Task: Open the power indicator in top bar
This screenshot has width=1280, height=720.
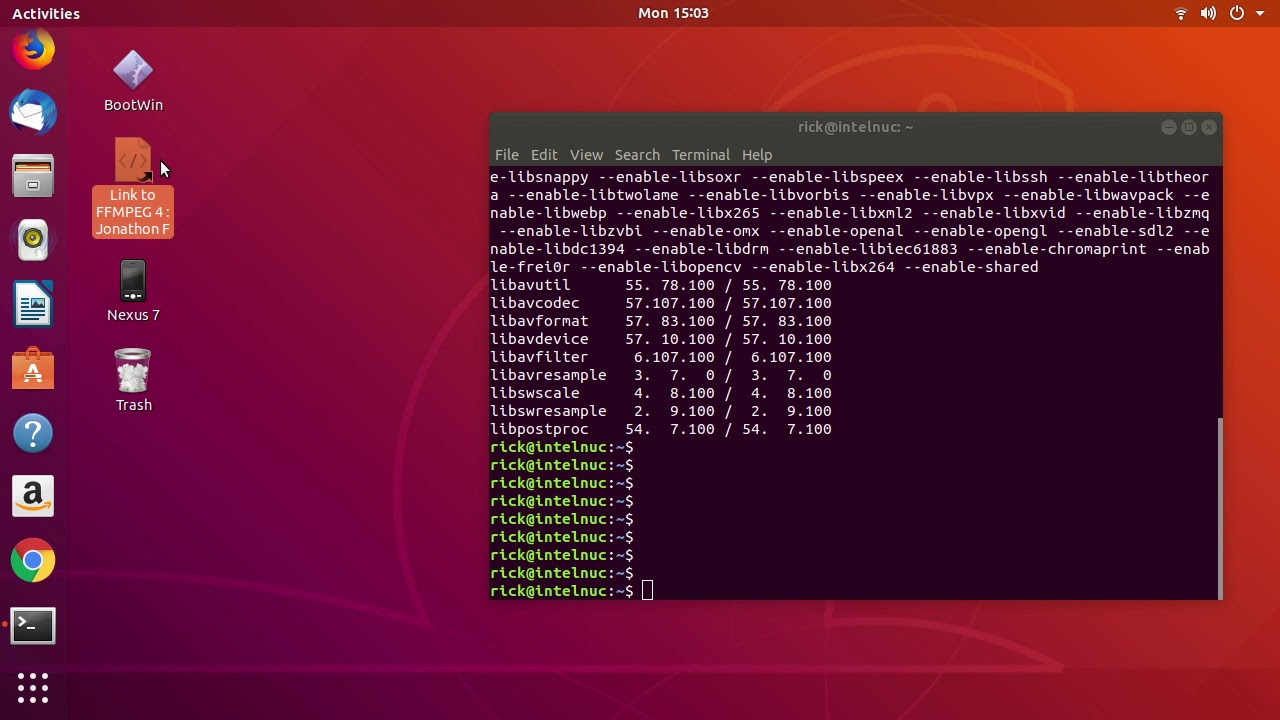Action: click(x=1237, y=13)
